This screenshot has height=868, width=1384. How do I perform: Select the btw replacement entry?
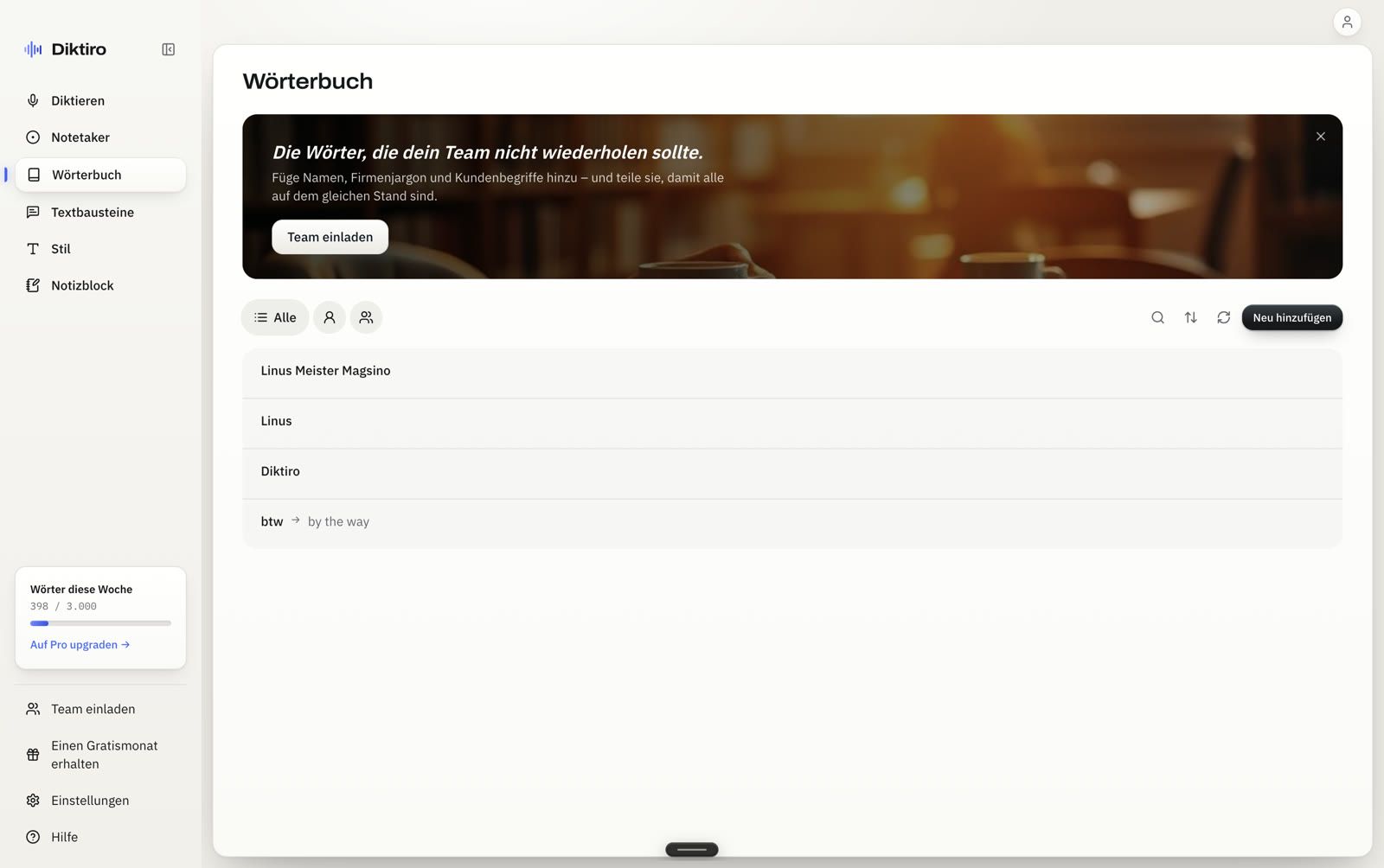(791, 522)
